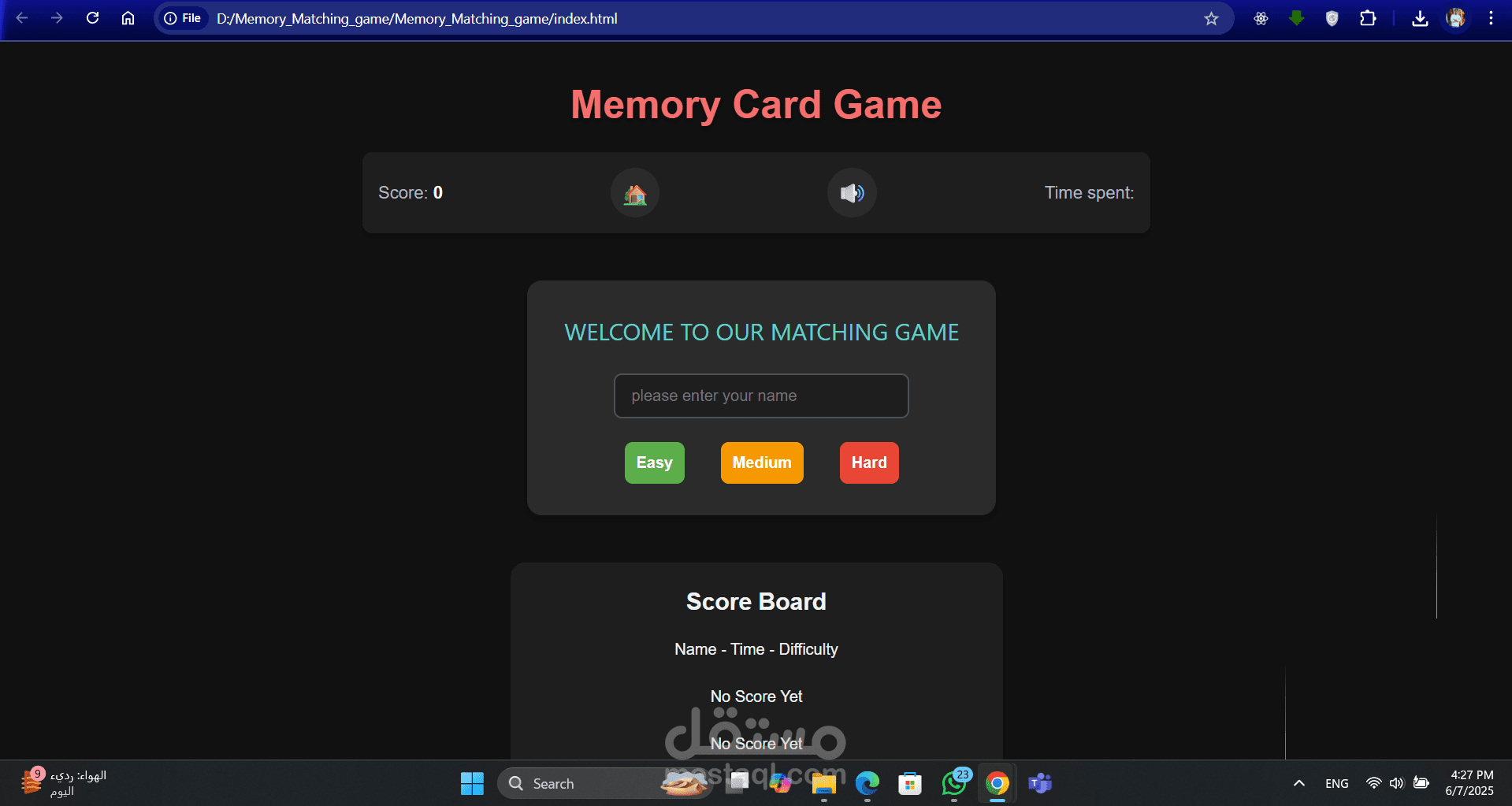Open Chrome three-dot menu
Viewport: 1512px width, 806px height.
coord(1491,18)
